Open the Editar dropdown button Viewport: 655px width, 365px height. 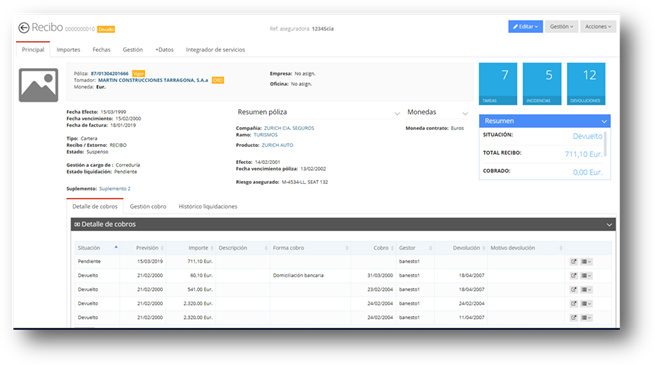[526, 26]
